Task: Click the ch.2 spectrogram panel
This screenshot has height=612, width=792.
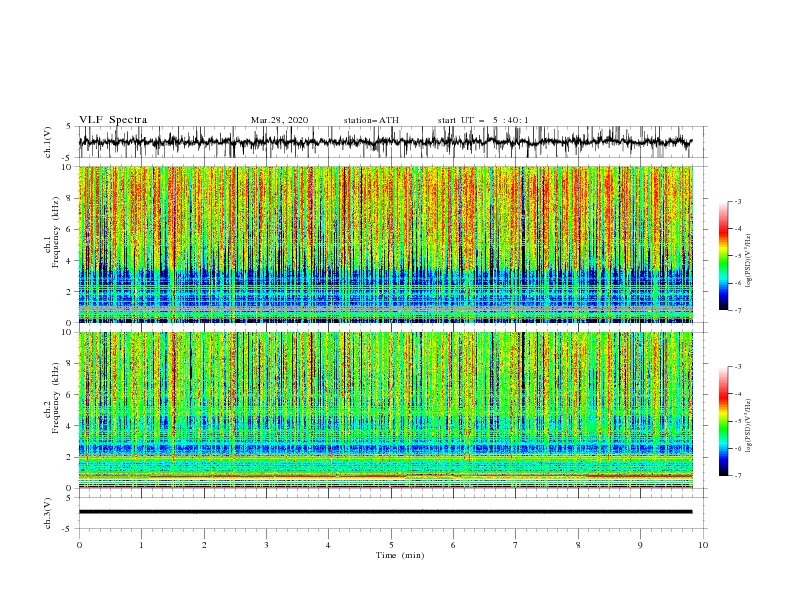Action: click(385, 410)
